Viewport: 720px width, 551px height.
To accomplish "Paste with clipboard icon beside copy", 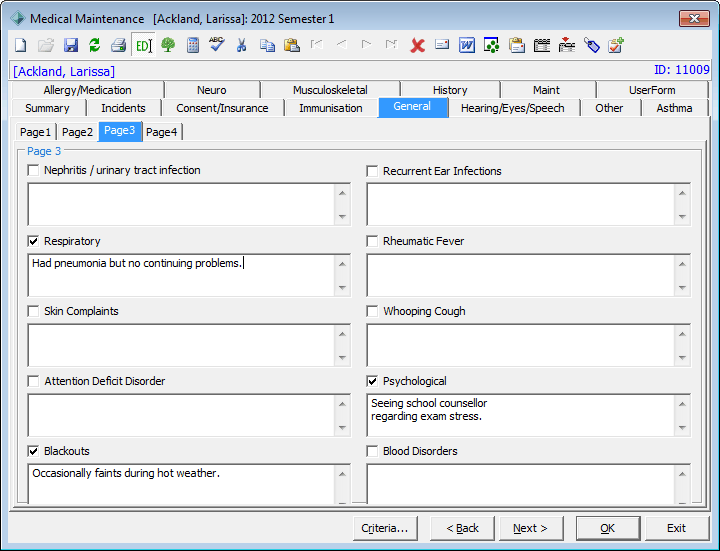I will click(x=292, y=45).
